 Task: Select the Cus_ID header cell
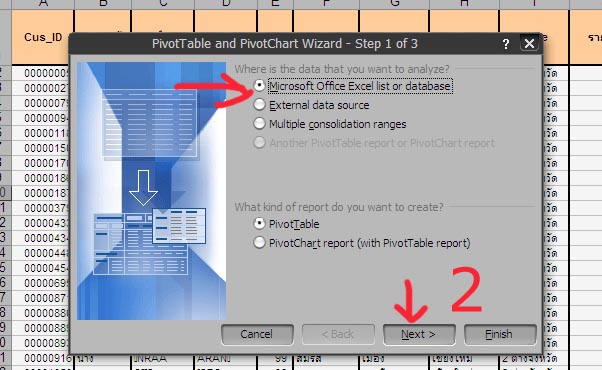43,37
